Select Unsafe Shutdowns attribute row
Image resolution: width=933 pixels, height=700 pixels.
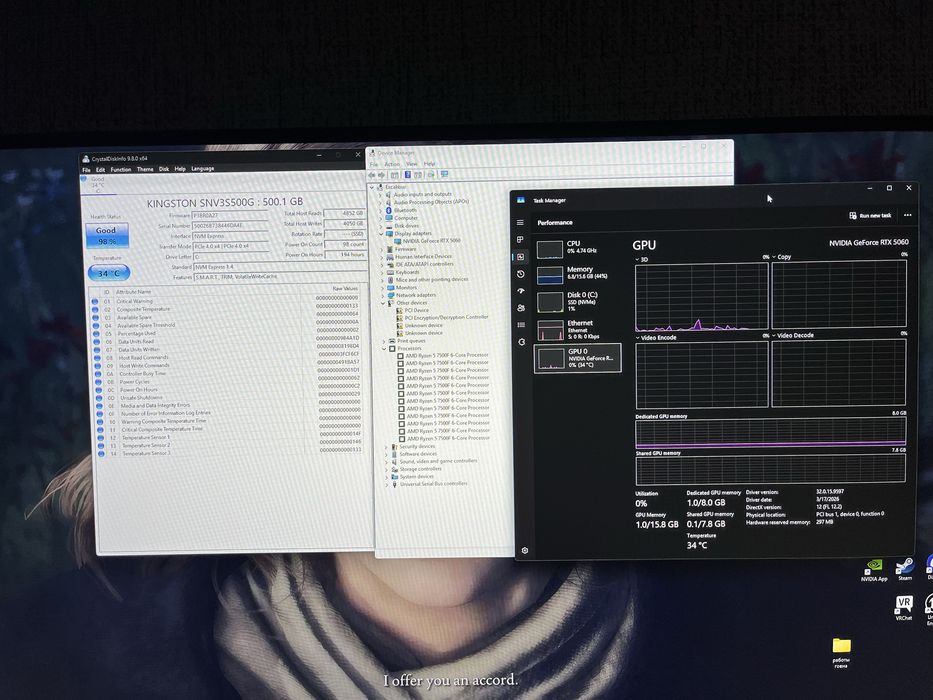pos(228,398)
